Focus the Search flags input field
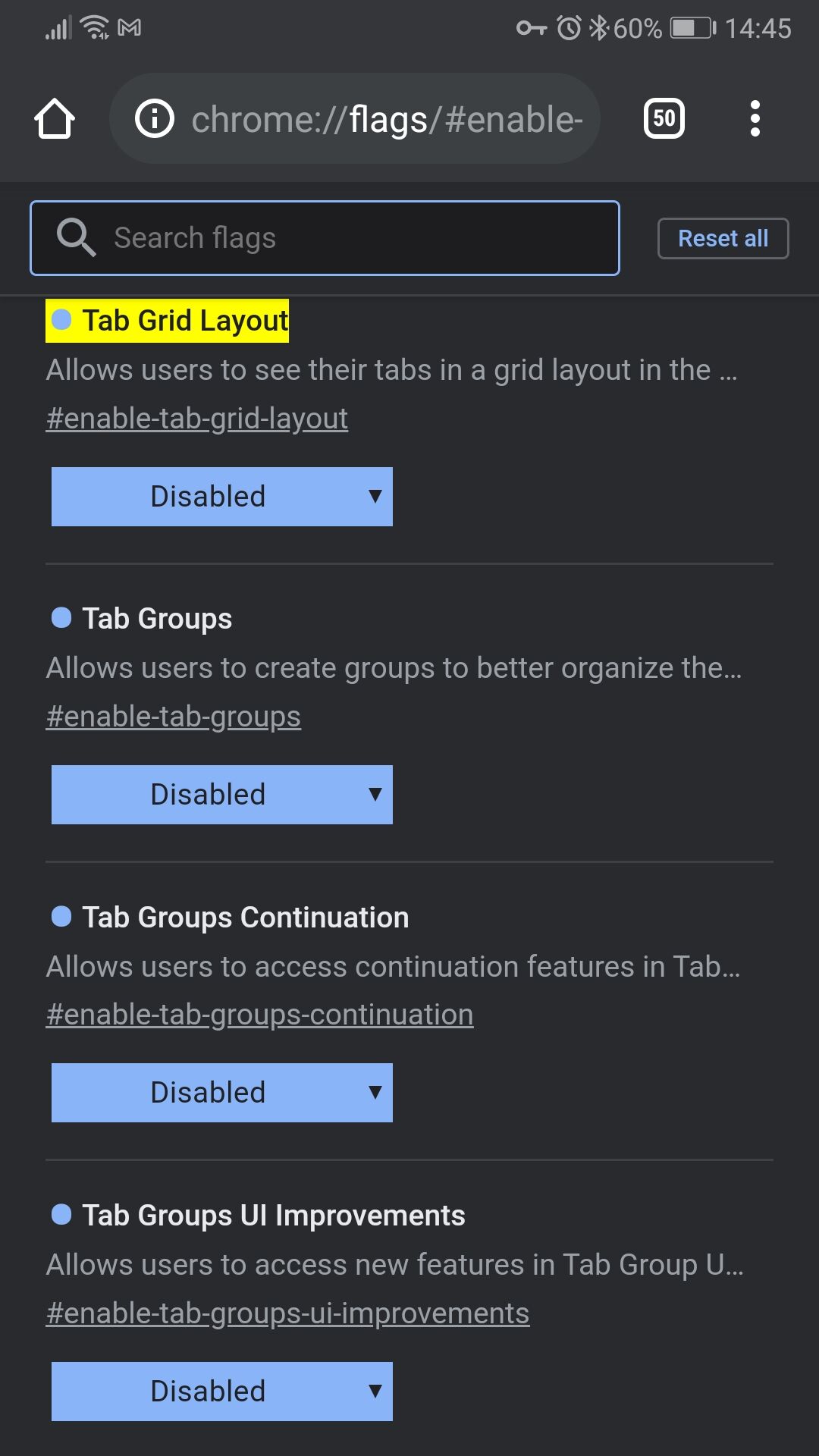The image size is (819, 1456). 325,238
